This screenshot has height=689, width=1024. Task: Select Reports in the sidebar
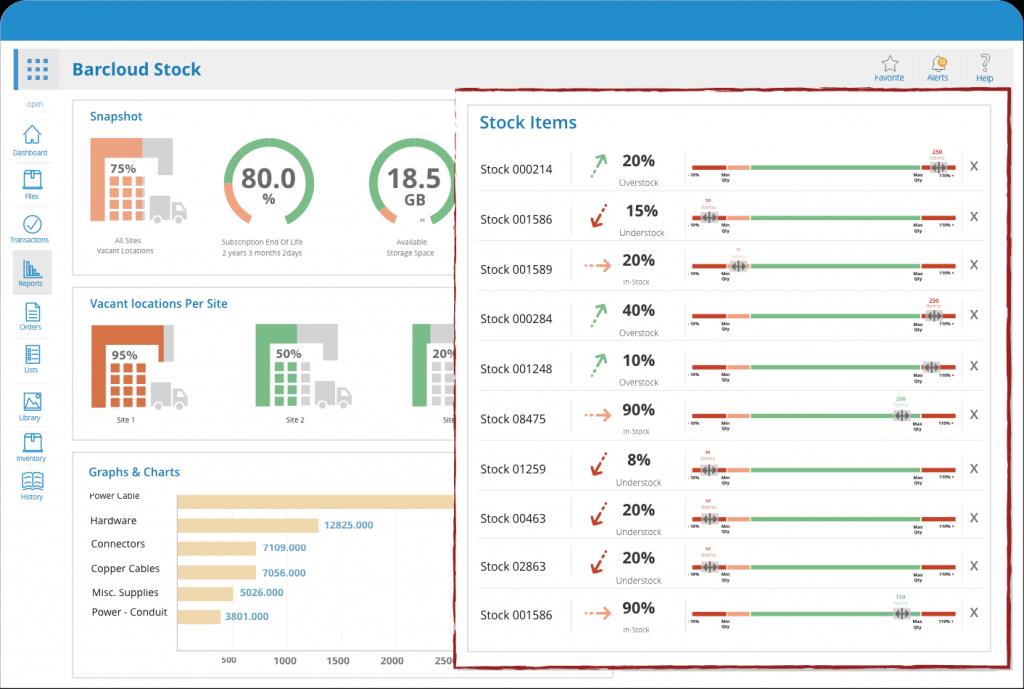[31, 271]
